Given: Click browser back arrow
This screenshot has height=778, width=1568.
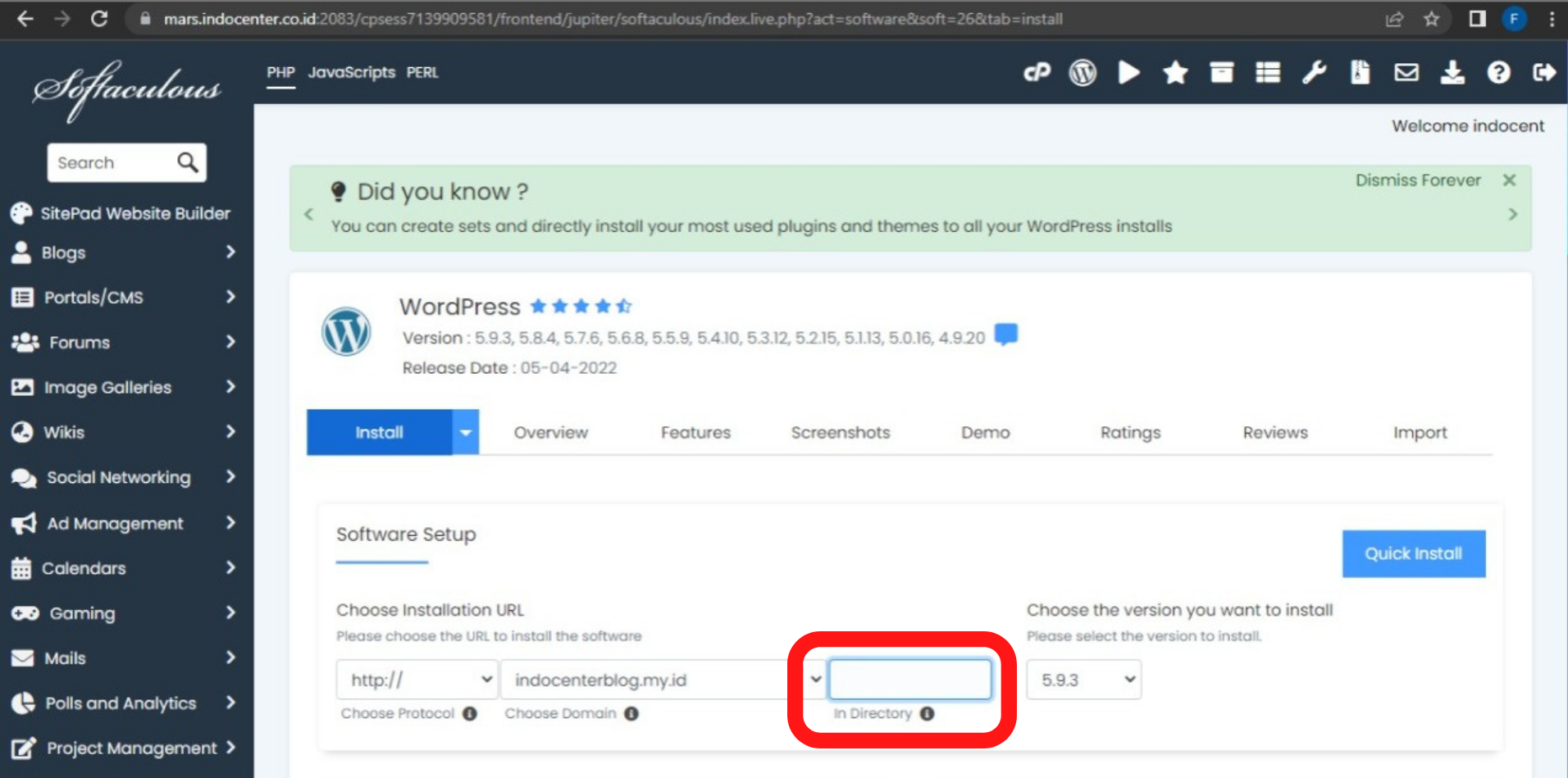Looking at the screenshot, I should pos(25,19).
